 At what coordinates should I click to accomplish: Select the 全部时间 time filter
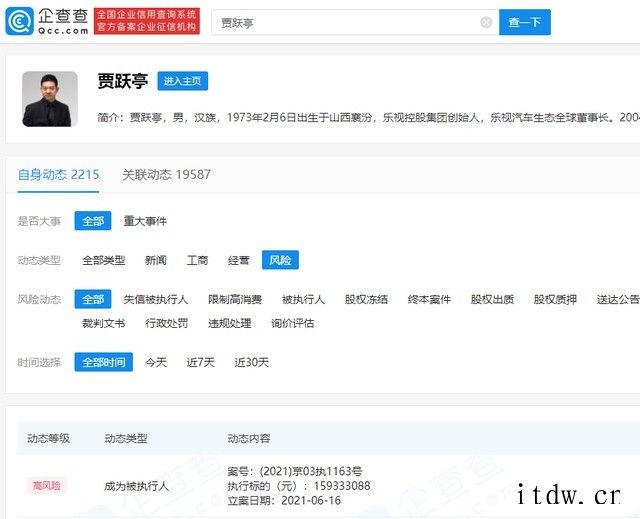[104, 362]
